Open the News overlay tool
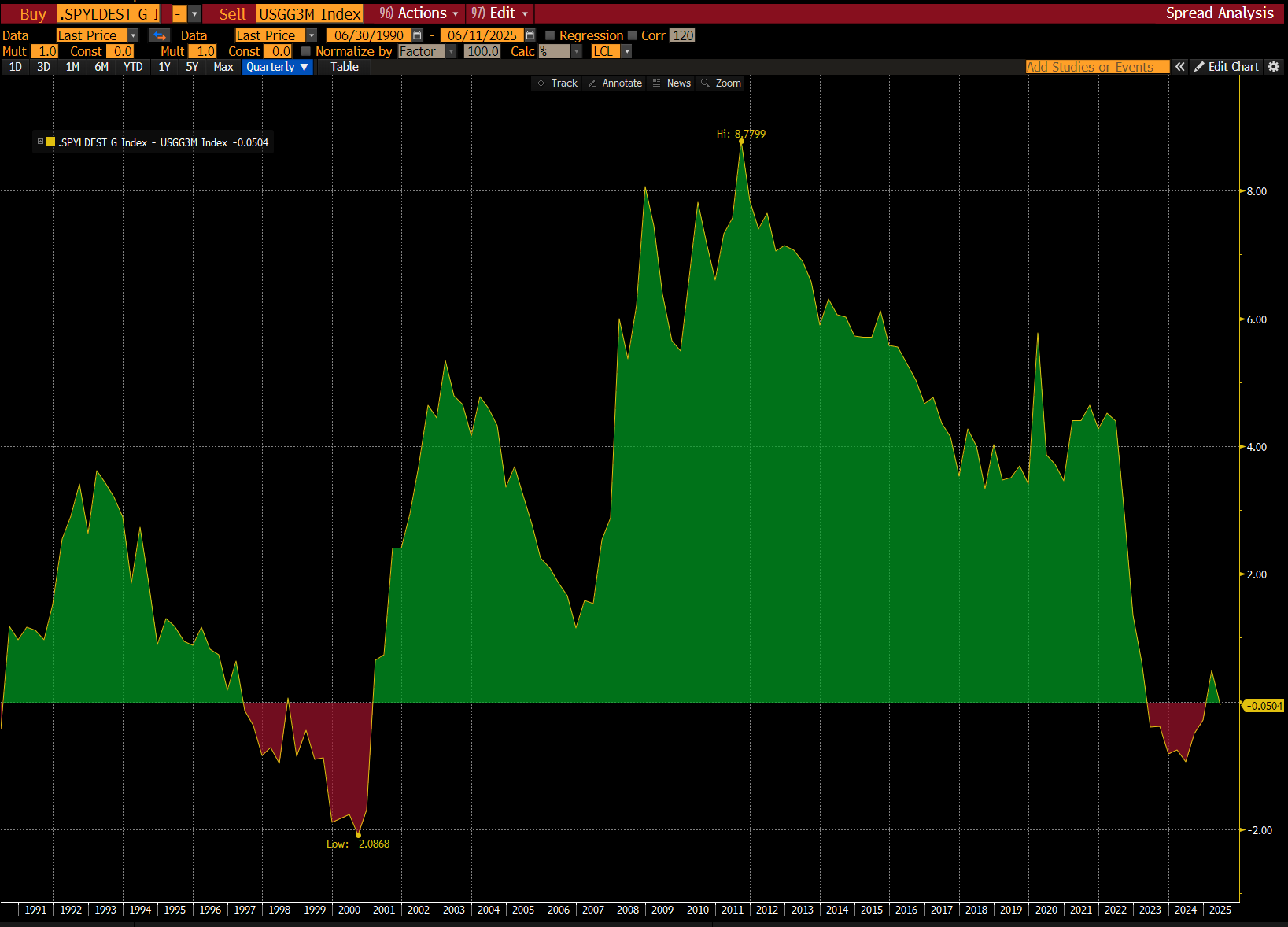The width and height of the screenshot is (1288, 927). tap(671, 83)
